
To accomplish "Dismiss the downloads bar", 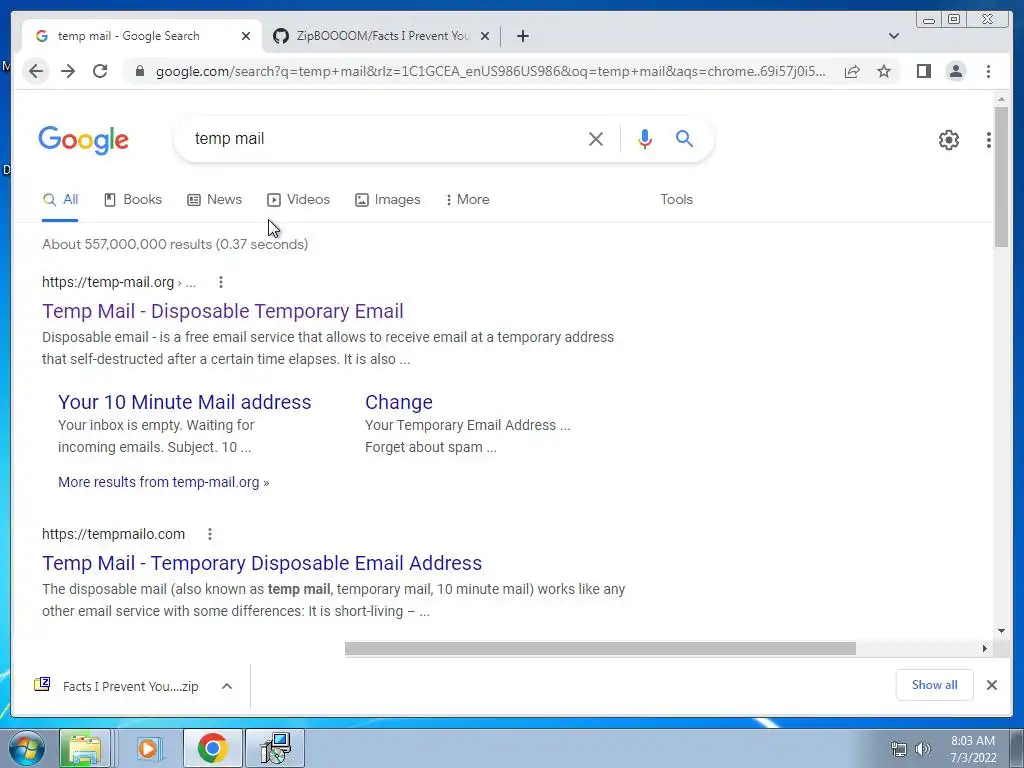I will 991,685.
